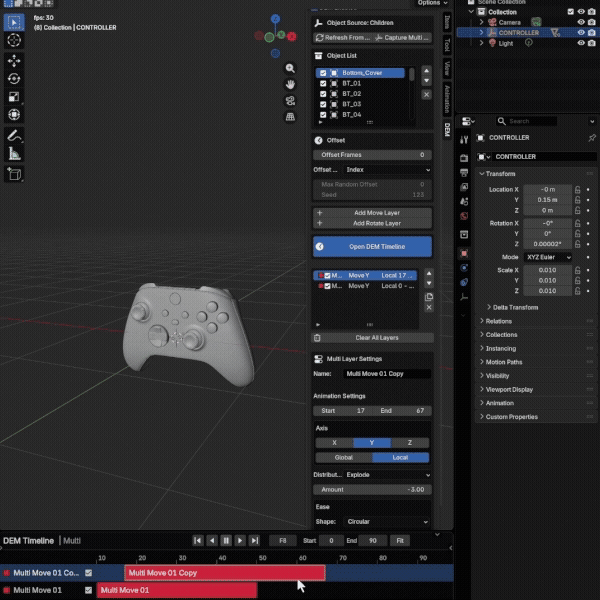Click the Clear All Layers button

pyautogui.click(x=372, y=338)
